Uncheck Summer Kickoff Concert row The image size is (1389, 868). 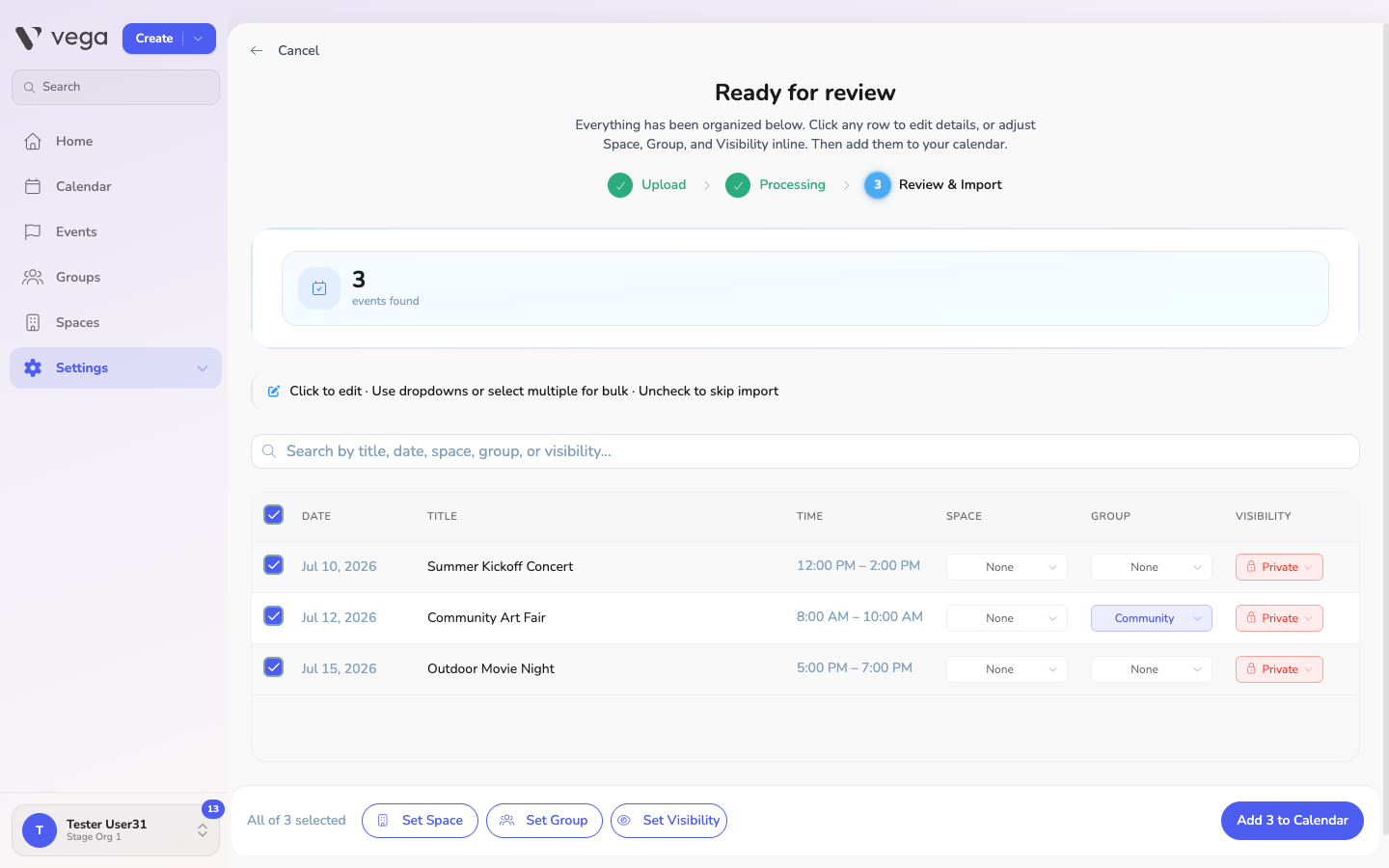coord(274,564)
